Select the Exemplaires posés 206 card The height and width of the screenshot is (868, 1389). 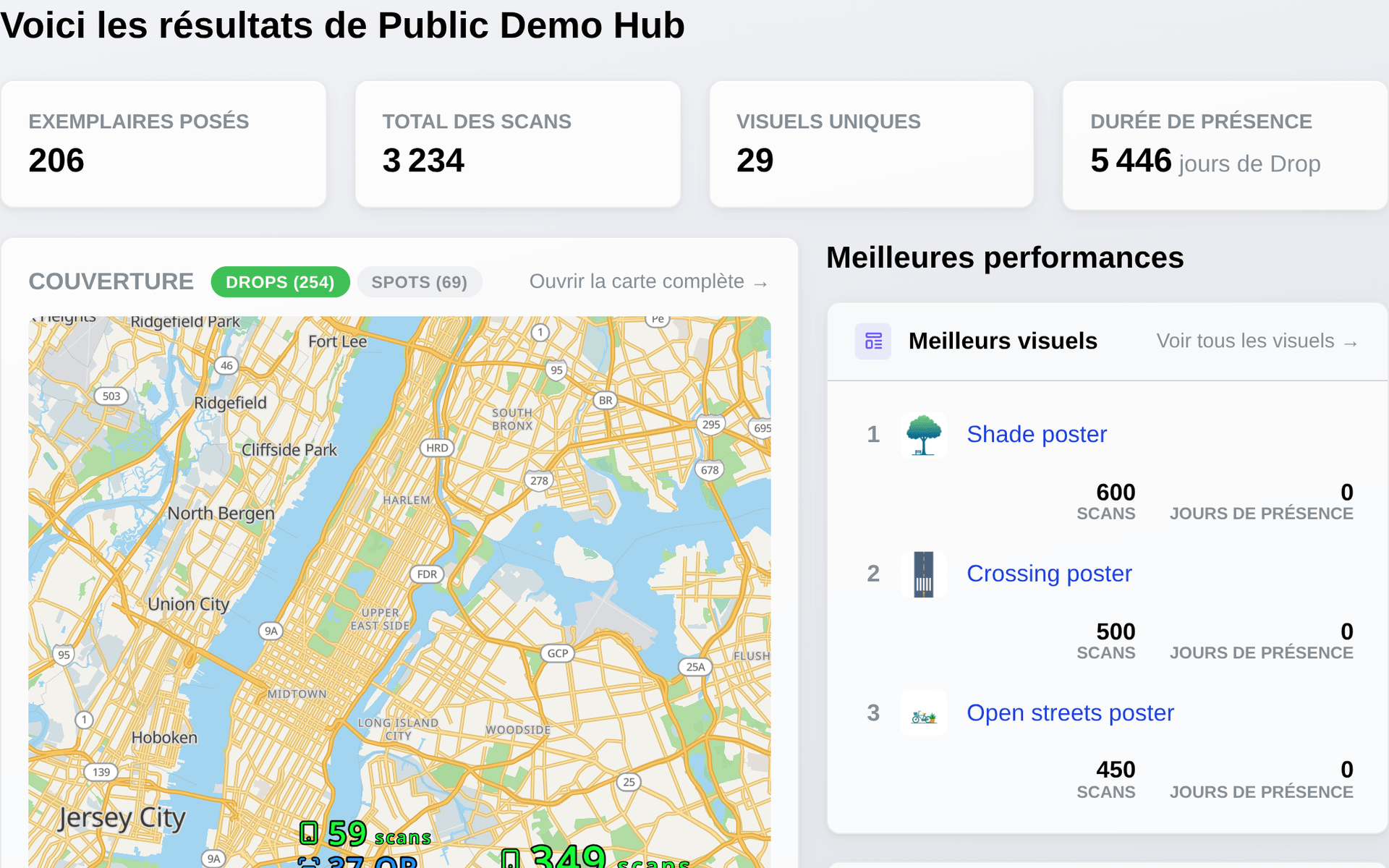pyautogui.click(x=163, y=144)
